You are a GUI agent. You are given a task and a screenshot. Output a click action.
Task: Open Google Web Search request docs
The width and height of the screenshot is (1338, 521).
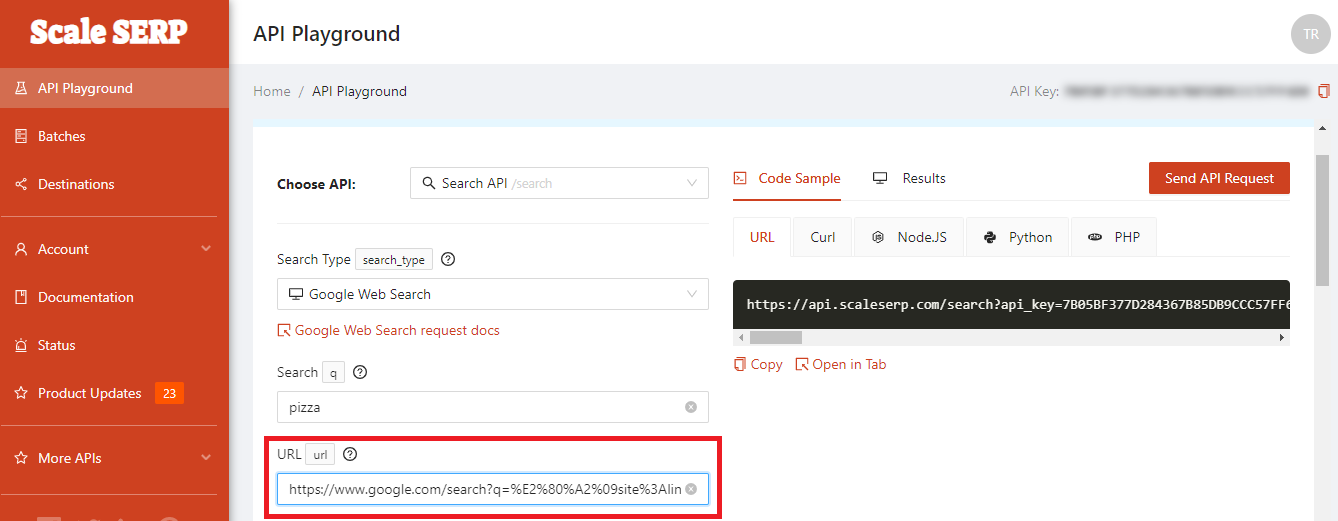click(x=388, y=330)
